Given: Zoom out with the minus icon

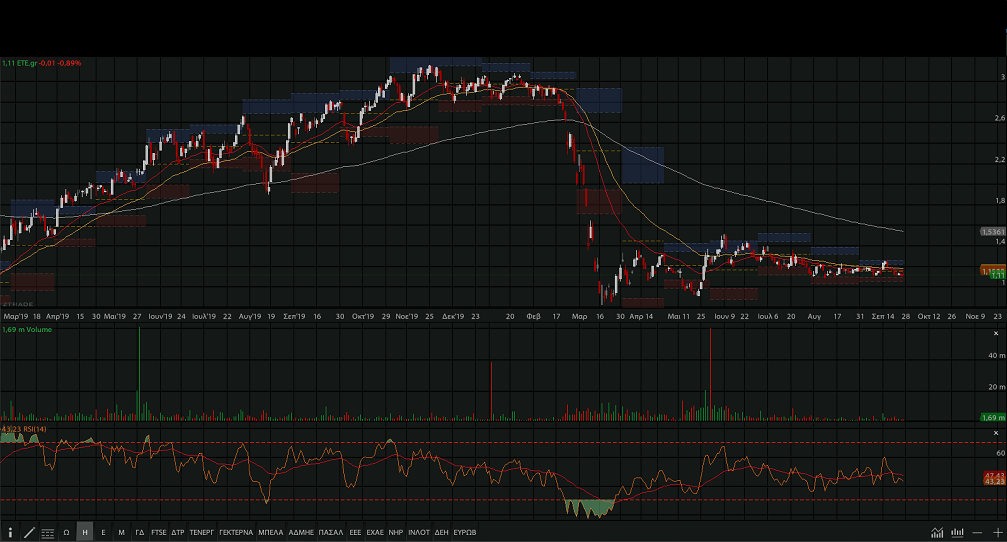Looking at the screenshot, I should (978, 532).
